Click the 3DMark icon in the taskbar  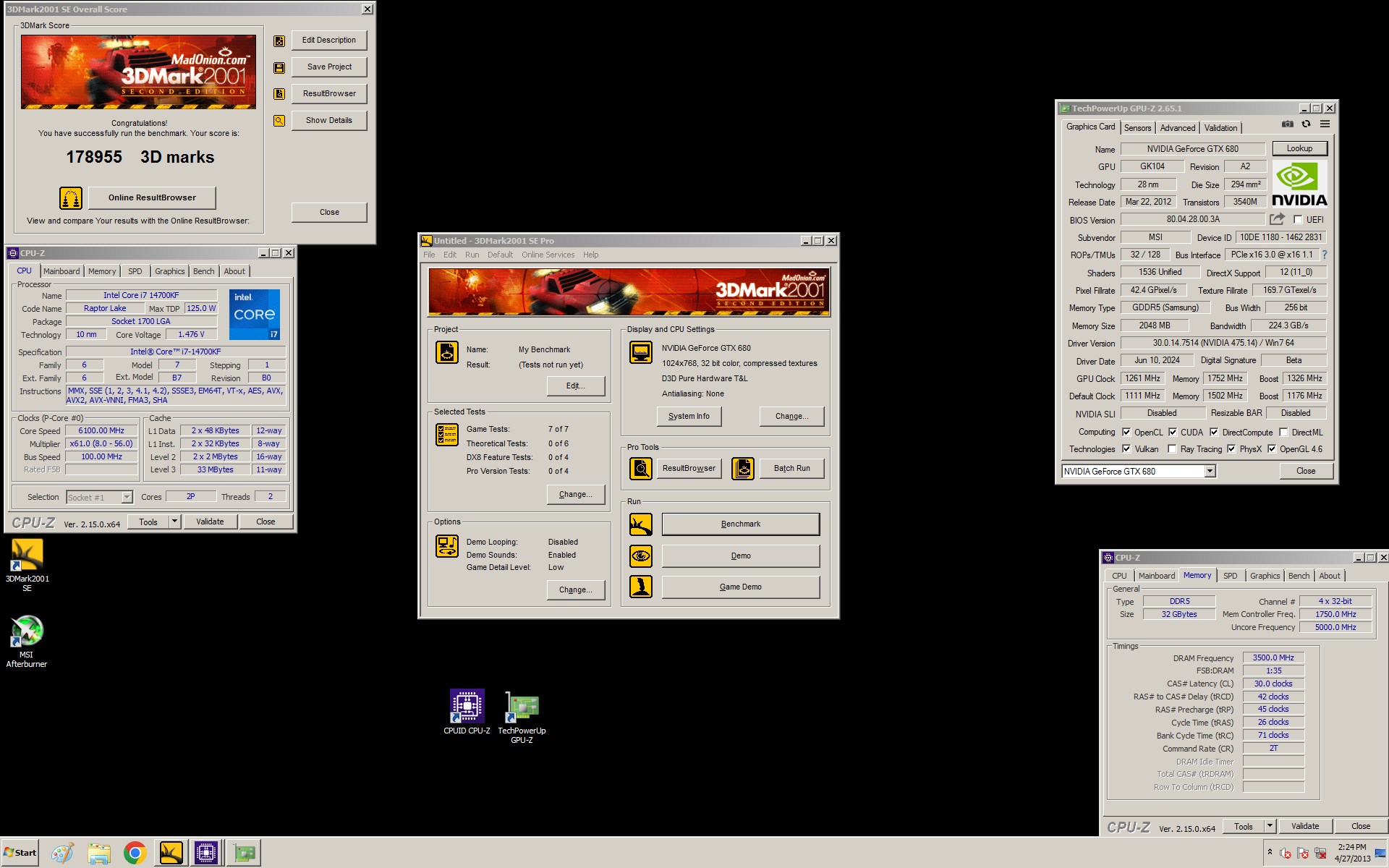(x=171, y=854)
